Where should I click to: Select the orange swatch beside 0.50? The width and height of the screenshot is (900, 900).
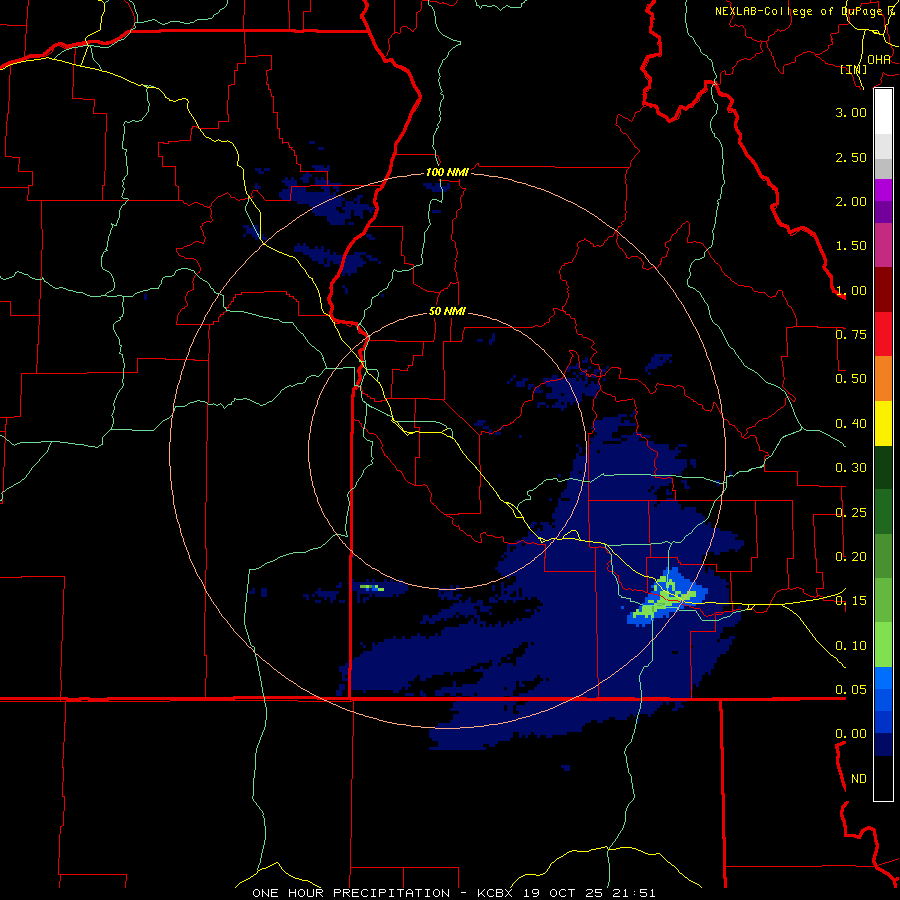click(883, 379)
